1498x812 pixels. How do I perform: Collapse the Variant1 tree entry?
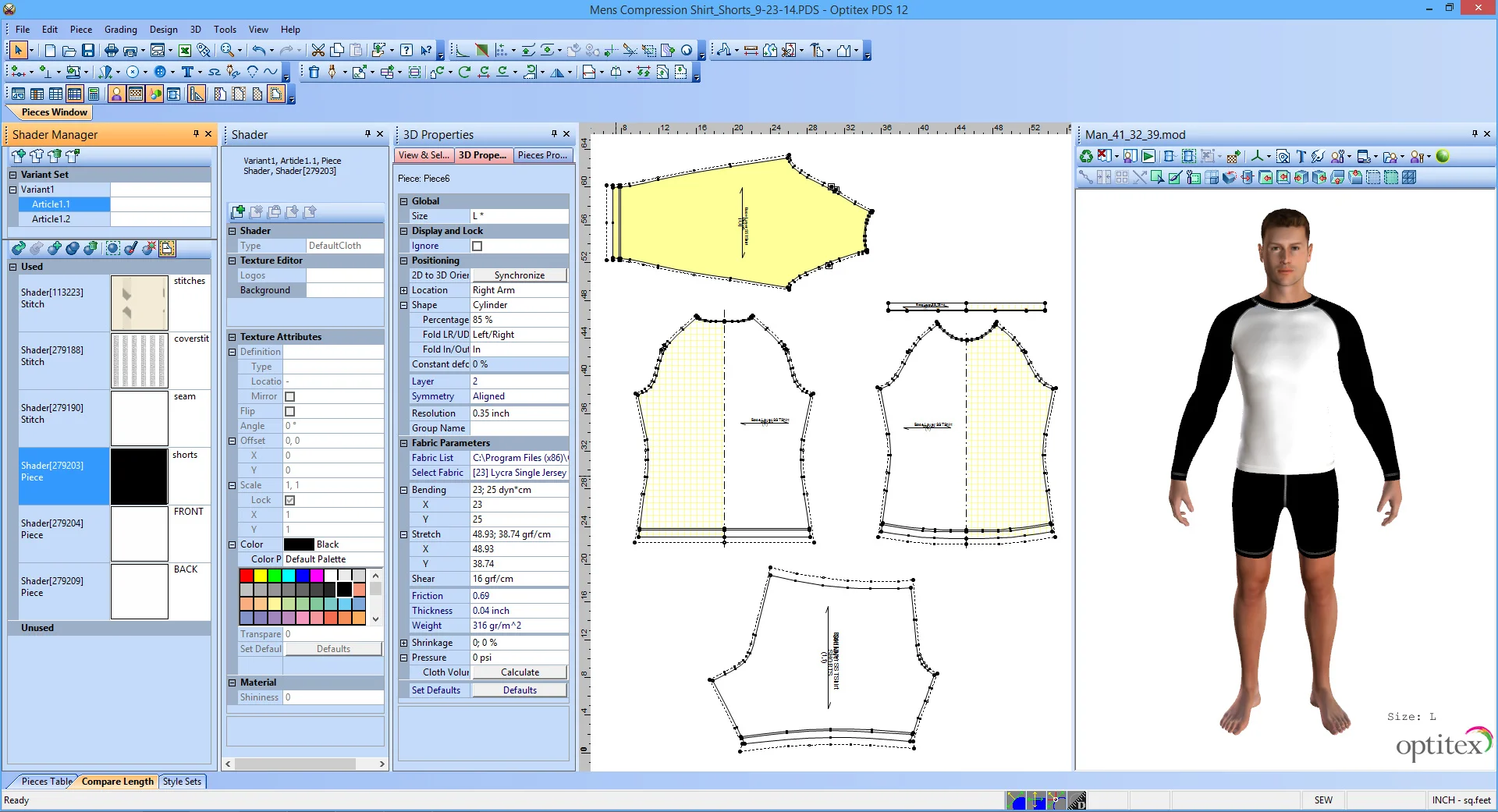tap(12, 190)
